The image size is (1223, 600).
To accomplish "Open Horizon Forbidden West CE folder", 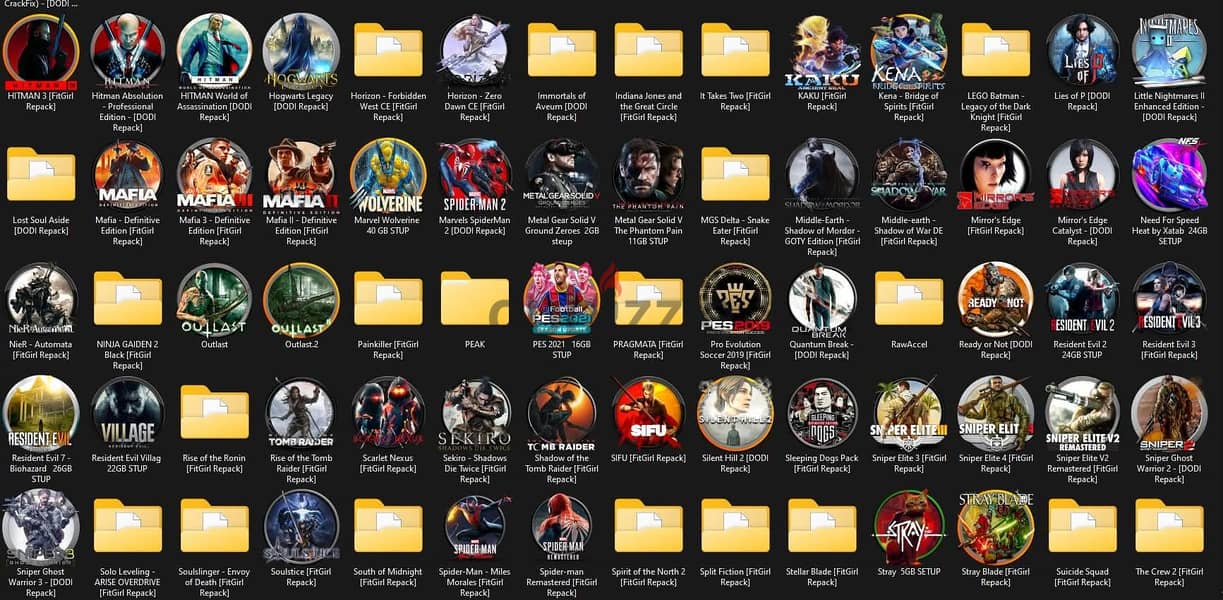I will coord(388,50).
